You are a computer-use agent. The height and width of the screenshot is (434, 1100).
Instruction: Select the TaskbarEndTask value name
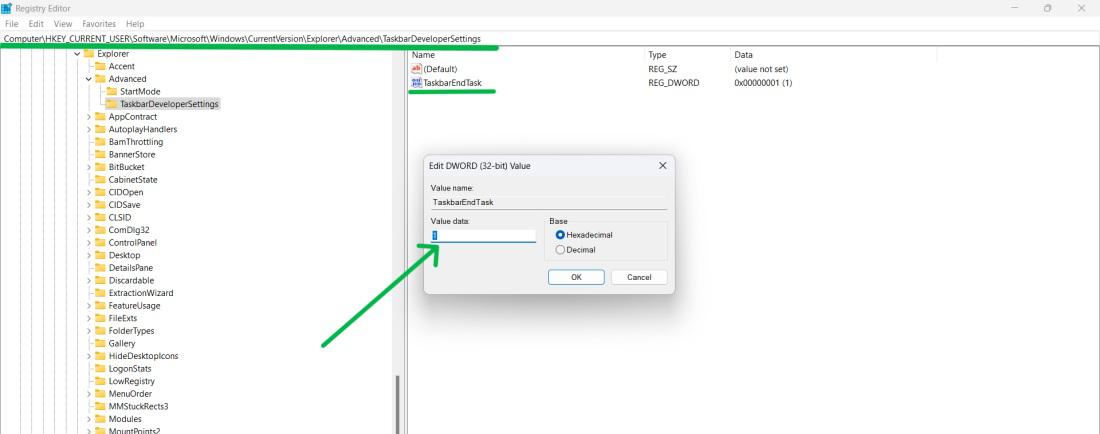coord(452,83)
